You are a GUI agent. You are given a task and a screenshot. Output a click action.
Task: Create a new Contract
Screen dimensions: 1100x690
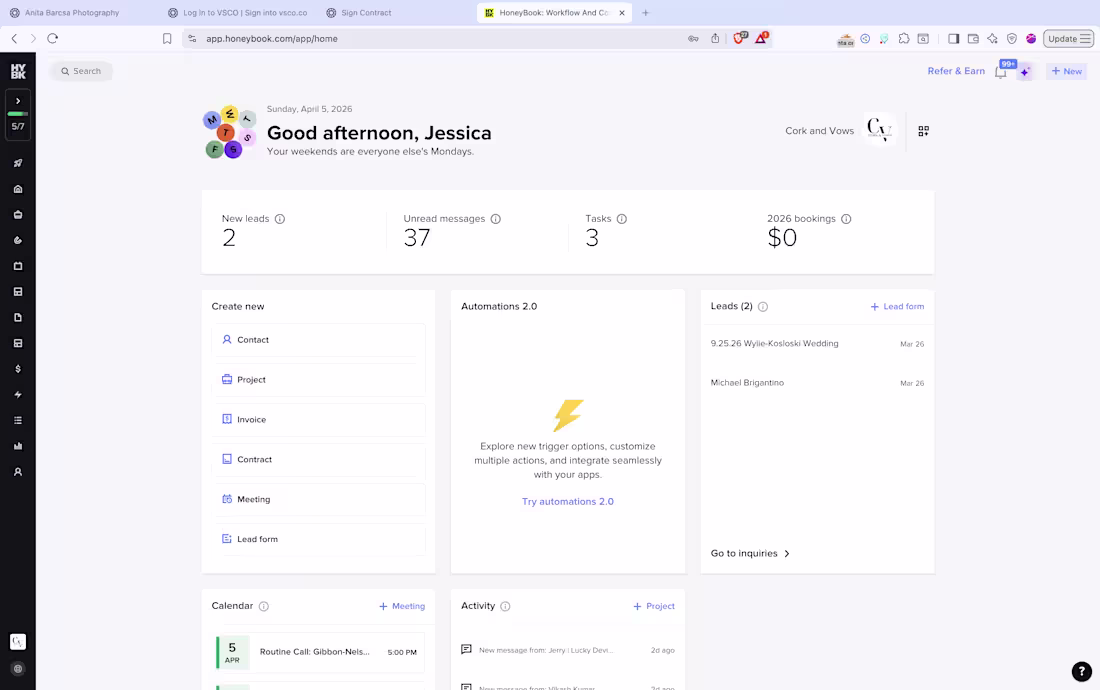click(318, 459)
